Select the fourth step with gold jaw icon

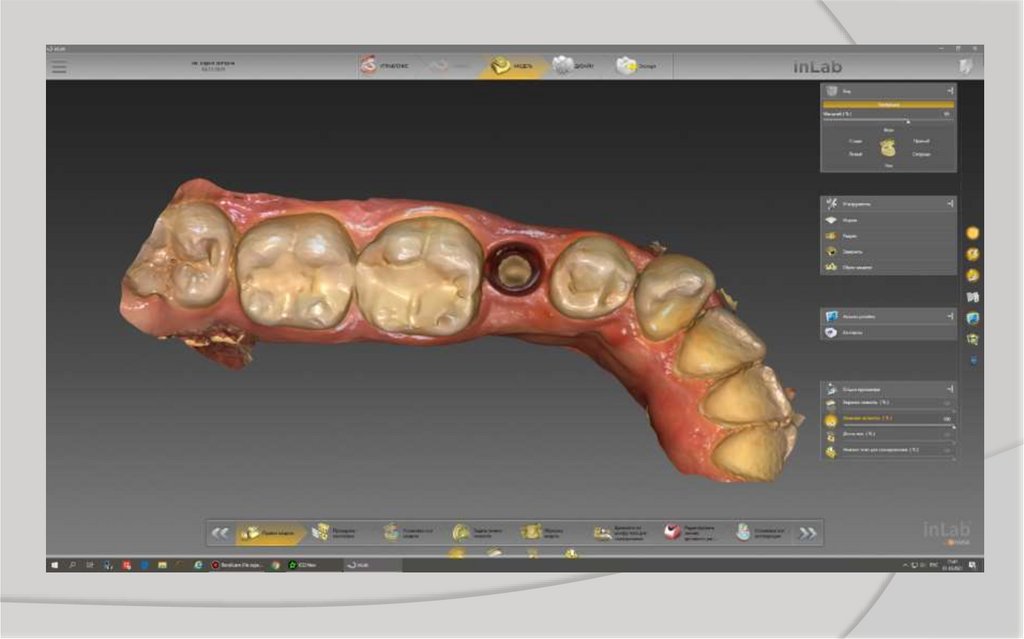[x=478, y=532]
